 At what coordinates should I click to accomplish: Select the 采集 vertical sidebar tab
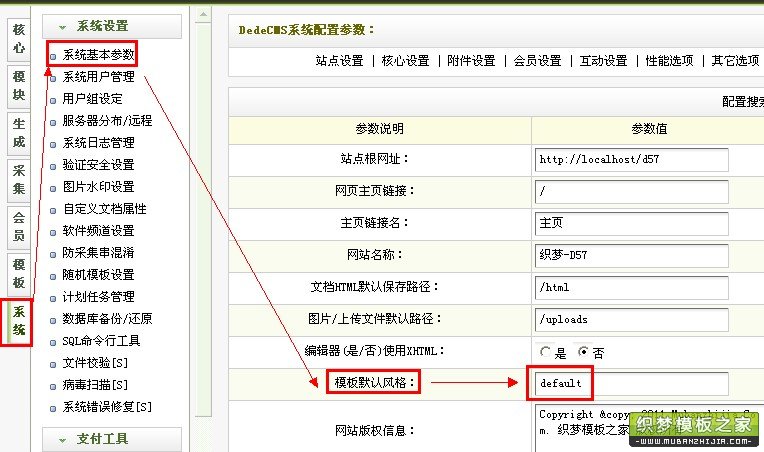19,180
